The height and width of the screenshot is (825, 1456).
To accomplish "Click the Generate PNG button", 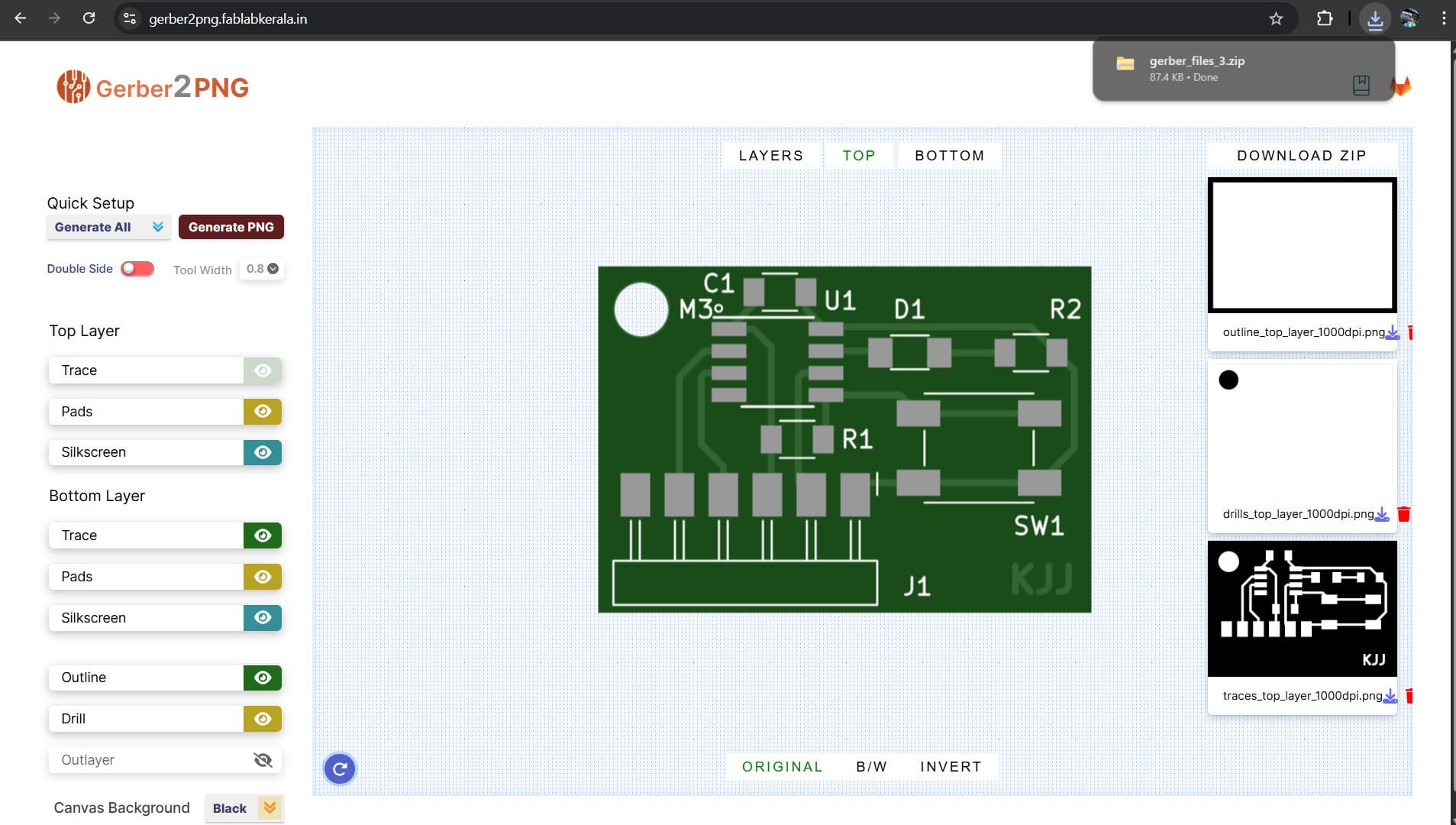I will pos(231,226).
